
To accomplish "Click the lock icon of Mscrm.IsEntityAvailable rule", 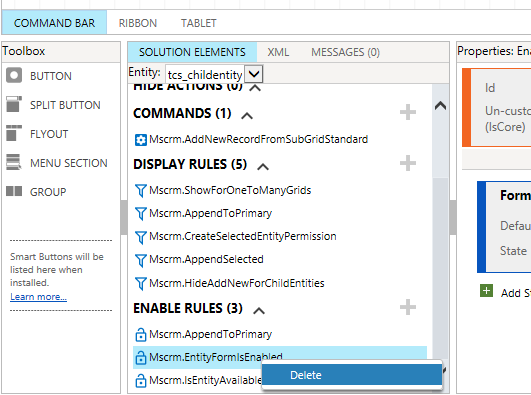I will coord(141,380).
